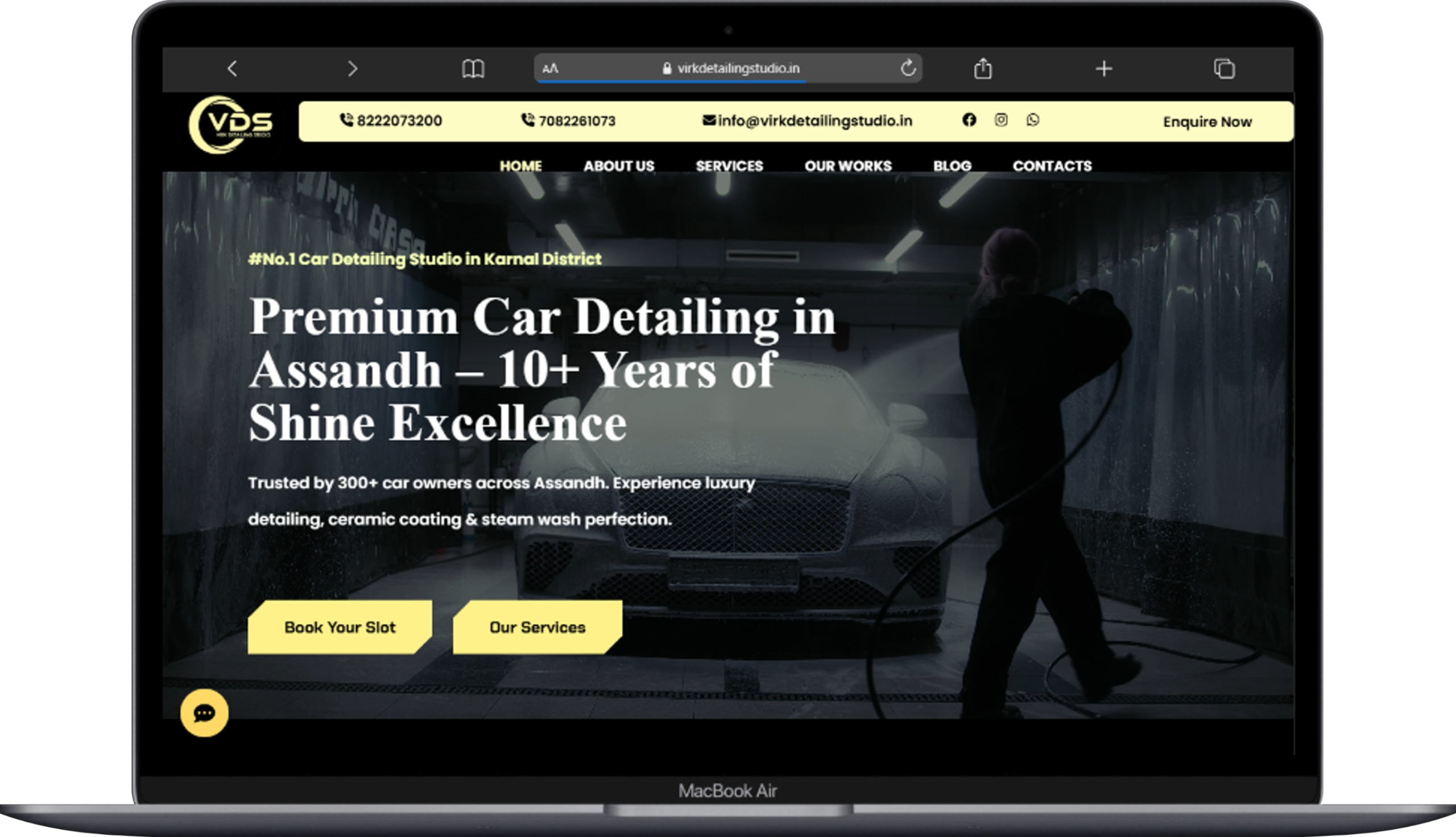Viewport: 1456px width, 837px height.
Task: Click the Book Your Slot button
Action: 340,627
